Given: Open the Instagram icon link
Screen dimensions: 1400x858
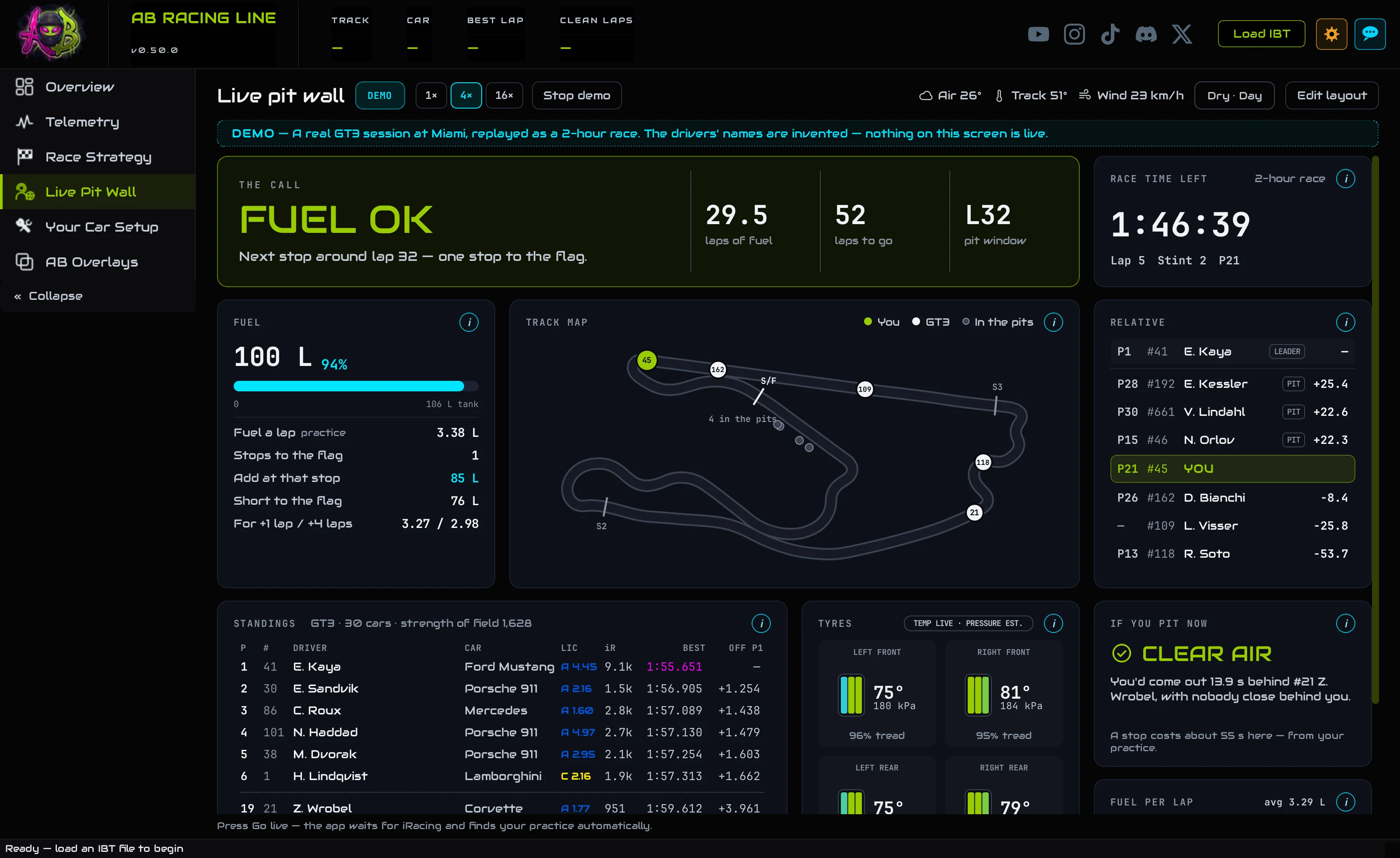Looking at the screenshot, I should (x=1074, y=34).
